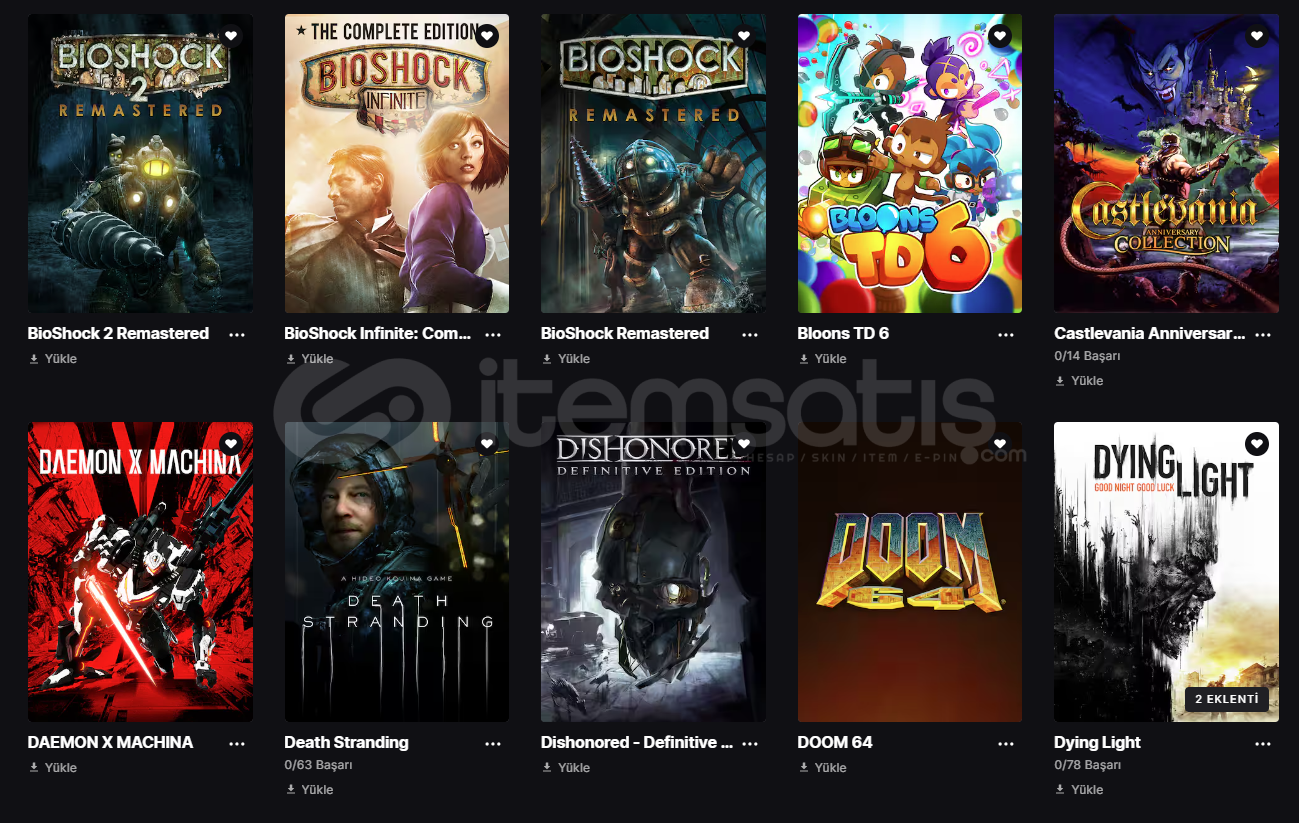This screenshot has height=823, width=1299.
Task: Click the 2 EKLENTİ badge on Dying Light
Action: 1227,699
